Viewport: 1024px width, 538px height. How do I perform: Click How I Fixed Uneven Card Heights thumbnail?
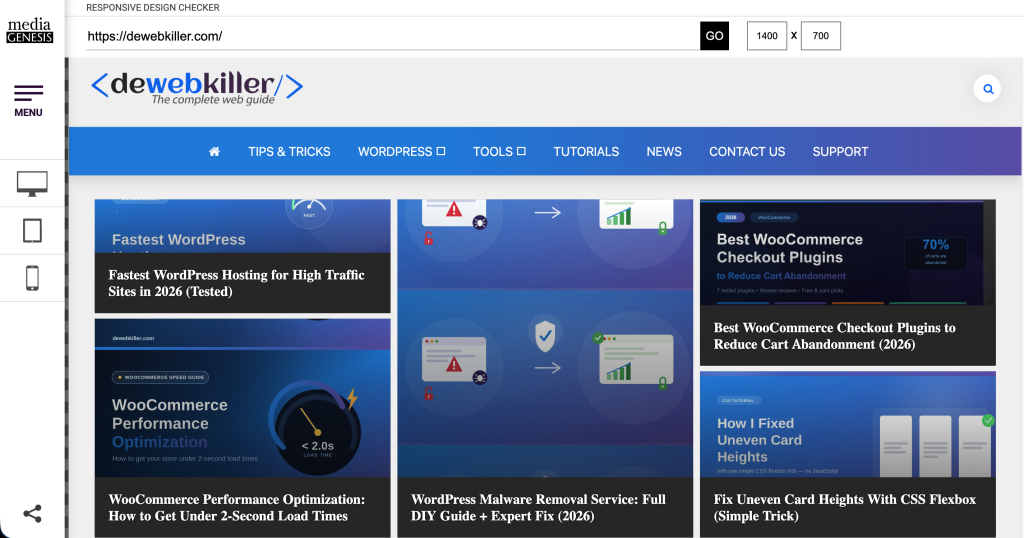click(x=848, y=425)
